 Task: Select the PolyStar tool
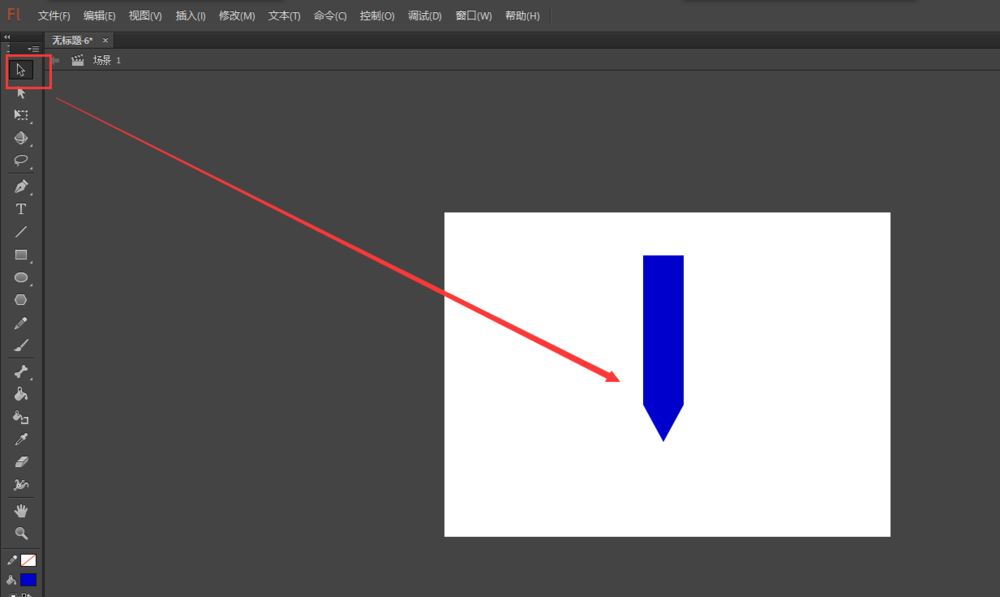coord(20,300)
